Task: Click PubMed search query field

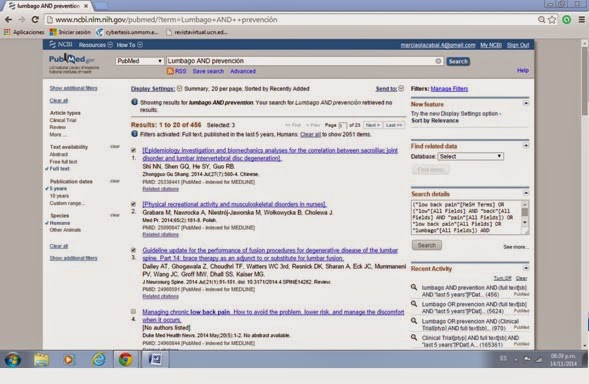Action: pos(304,61)
